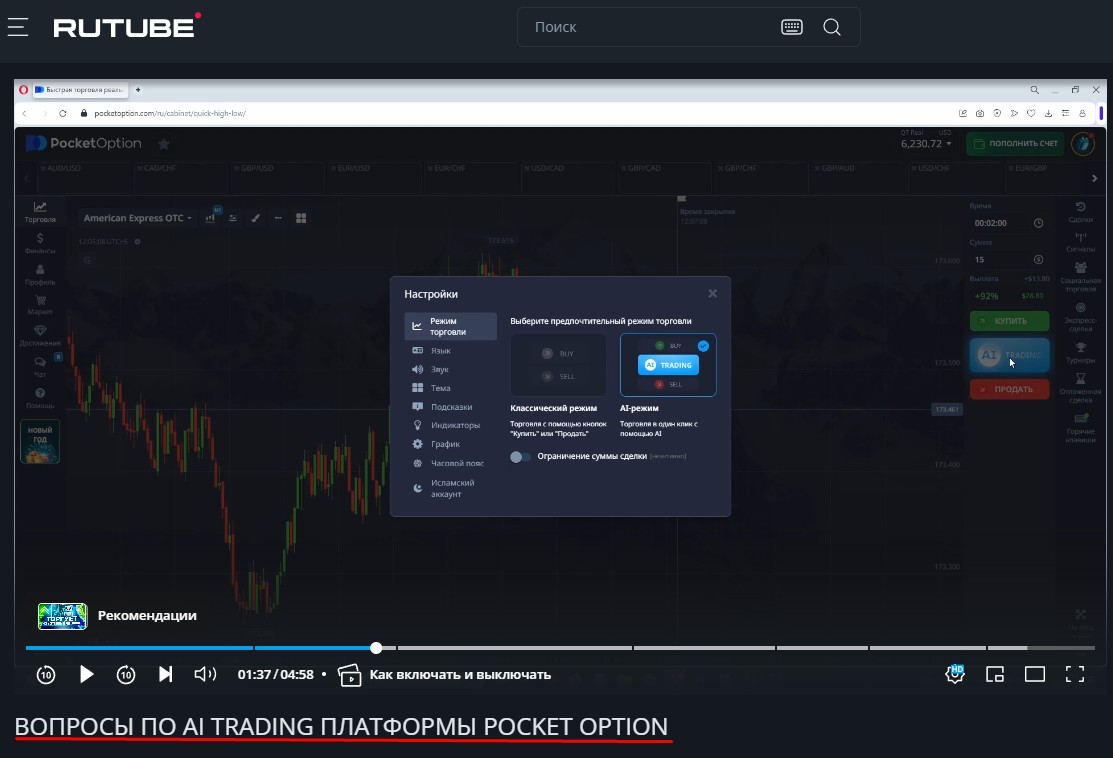Choose the AI-режим trading card
This screenshot has height=758, width=1113.
pos(668,365)
